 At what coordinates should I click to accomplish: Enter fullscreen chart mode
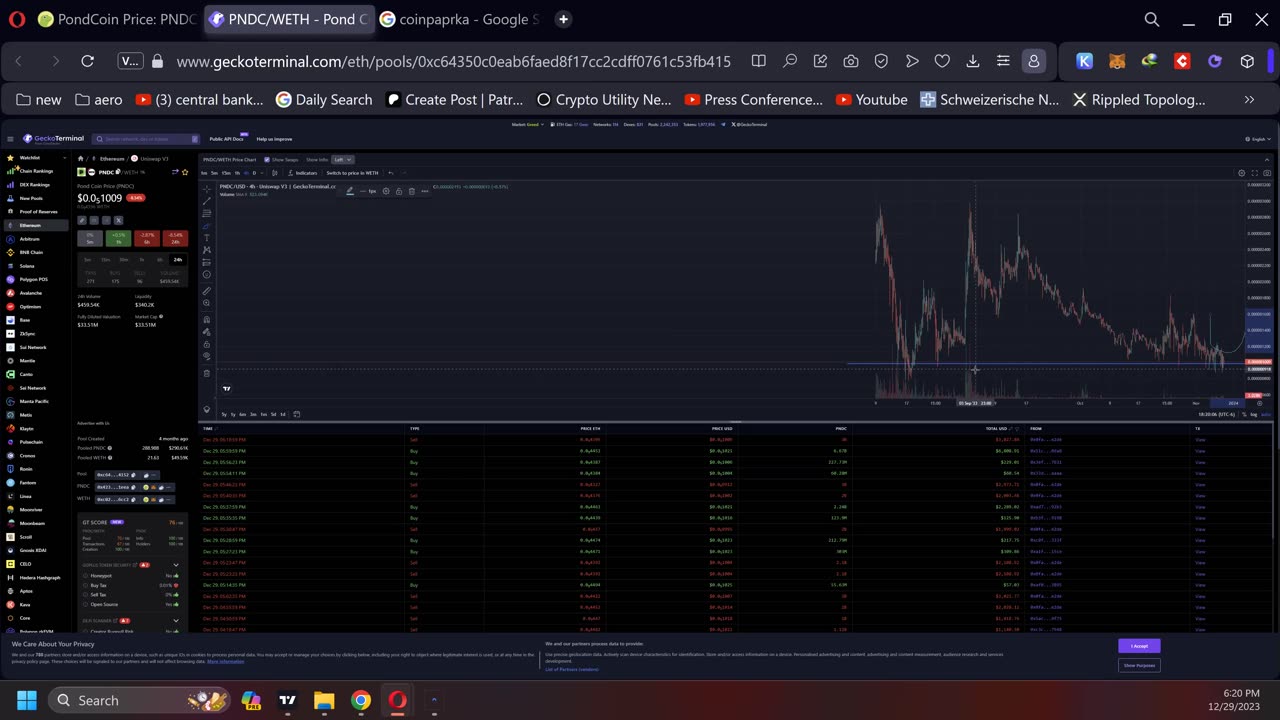coord(1254,173)
